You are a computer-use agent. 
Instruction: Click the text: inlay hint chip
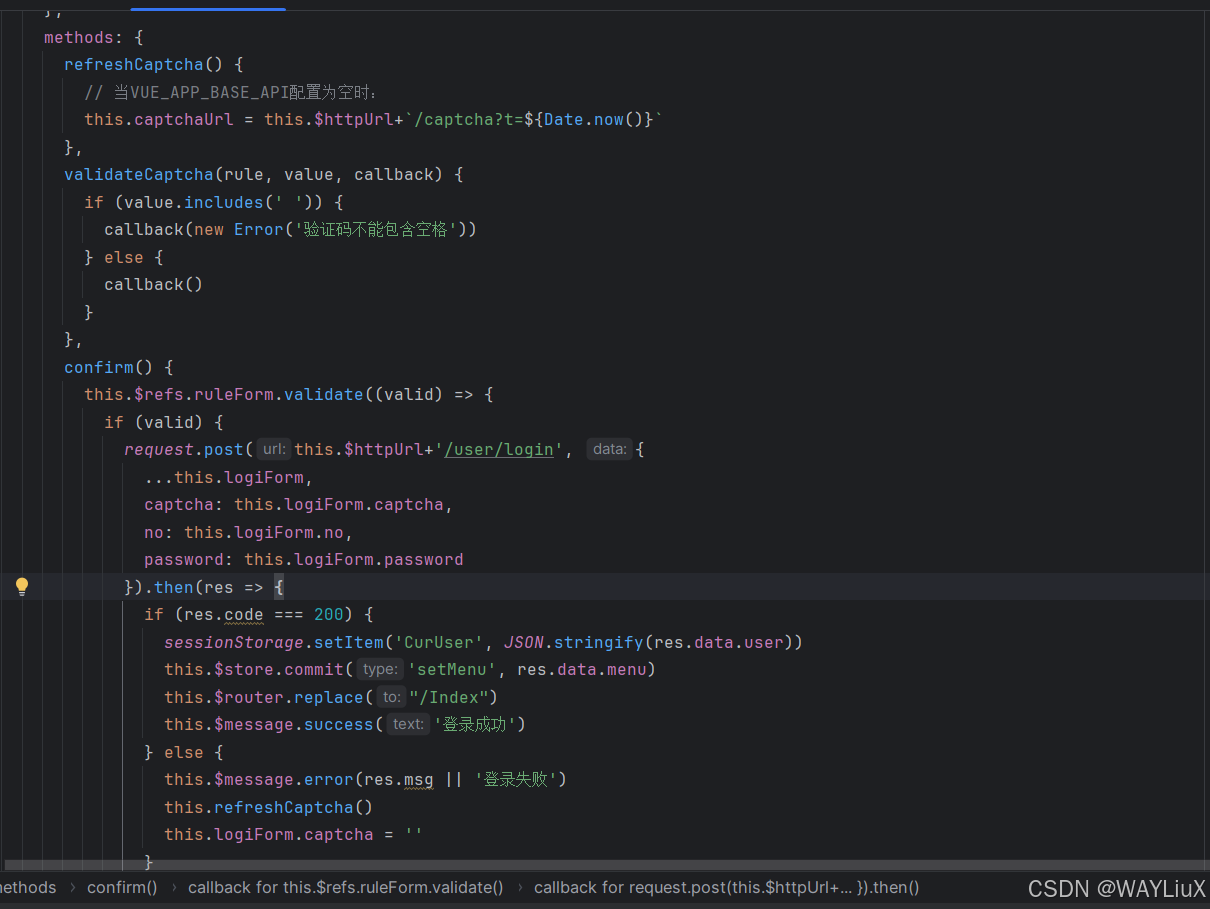pyautogui.click(x=408, y=724)
